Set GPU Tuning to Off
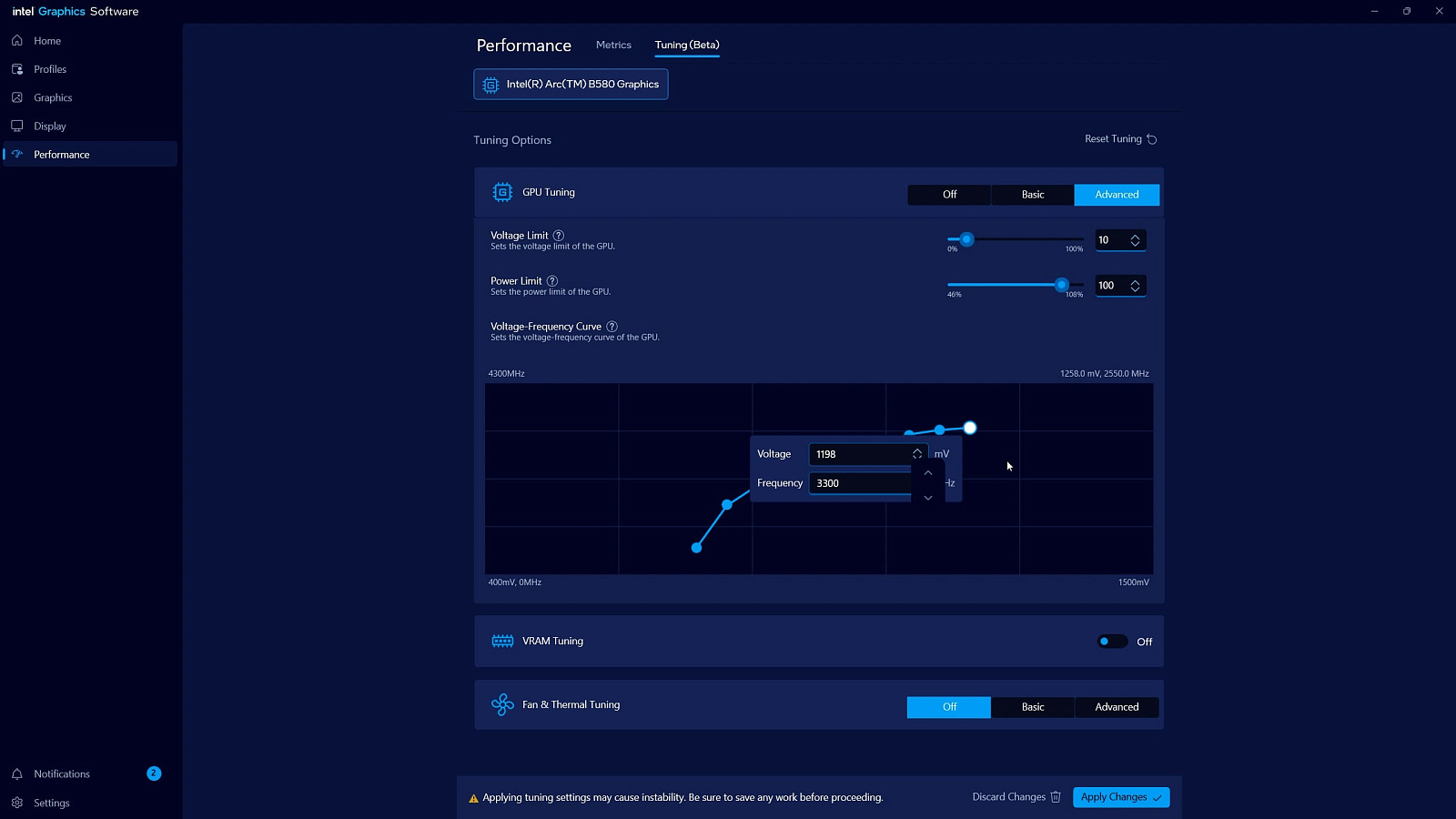Viewport: 1456px width, 819px height. click(x=949, y=195)
